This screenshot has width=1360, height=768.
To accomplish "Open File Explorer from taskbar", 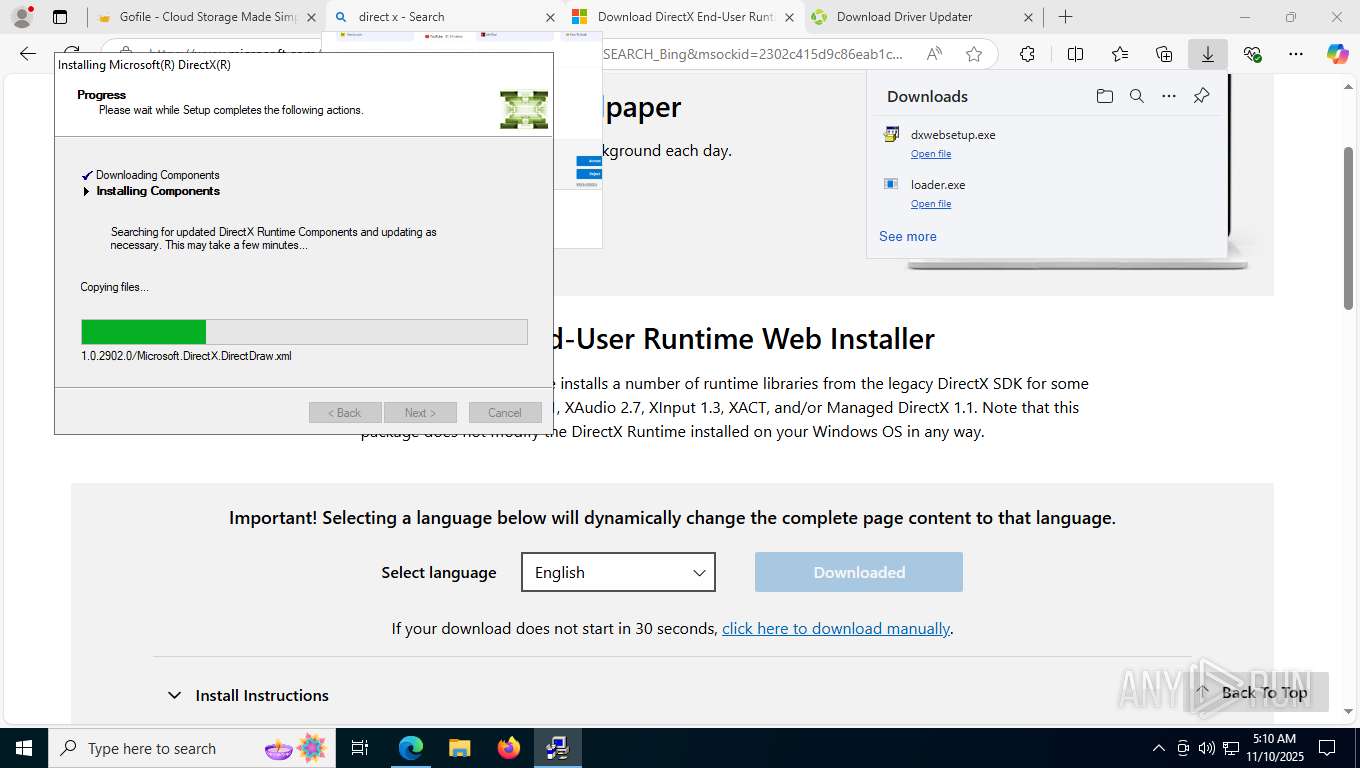I will coord(459,748).
